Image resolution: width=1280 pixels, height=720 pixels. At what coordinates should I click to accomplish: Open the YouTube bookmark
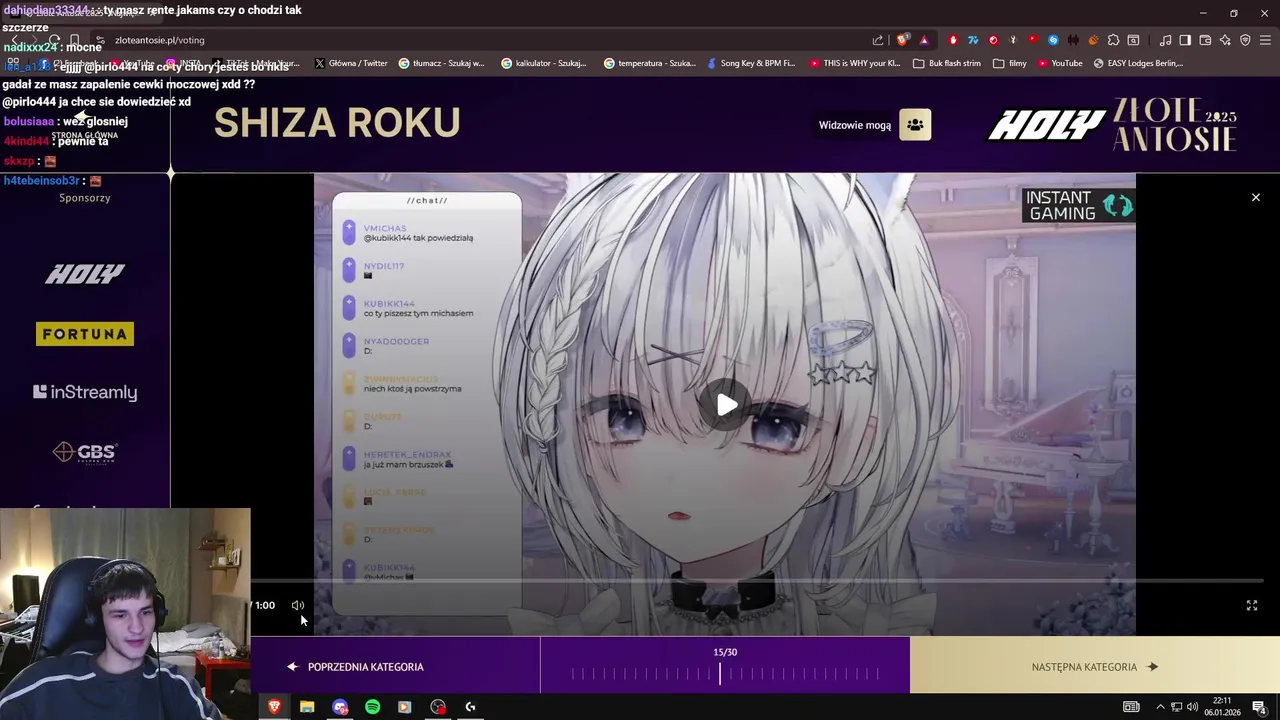[x=1060, y=63]
